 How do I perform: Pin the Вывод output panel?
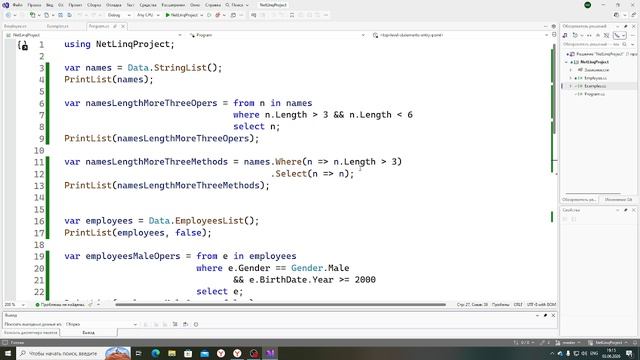click(x=545, y=316)
